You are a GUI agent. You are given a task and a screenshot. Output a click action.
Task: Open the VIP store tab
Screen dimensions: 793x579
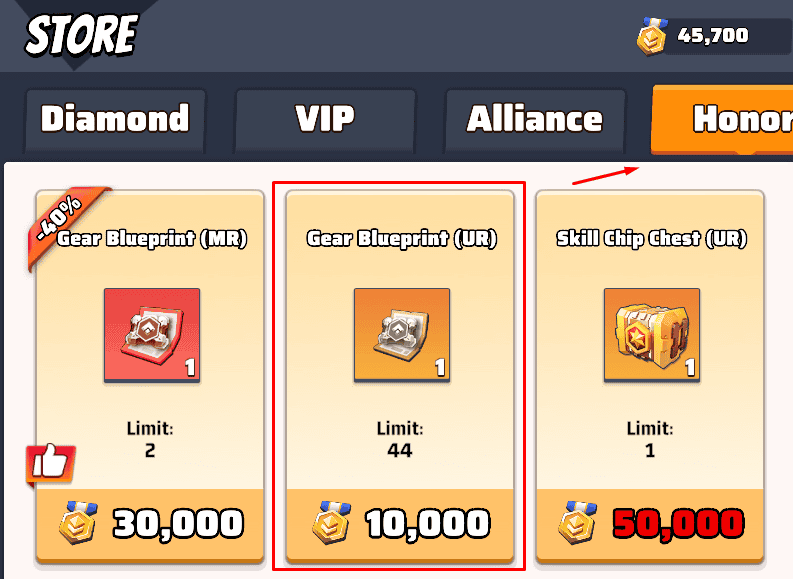click(x=325, y=120)
